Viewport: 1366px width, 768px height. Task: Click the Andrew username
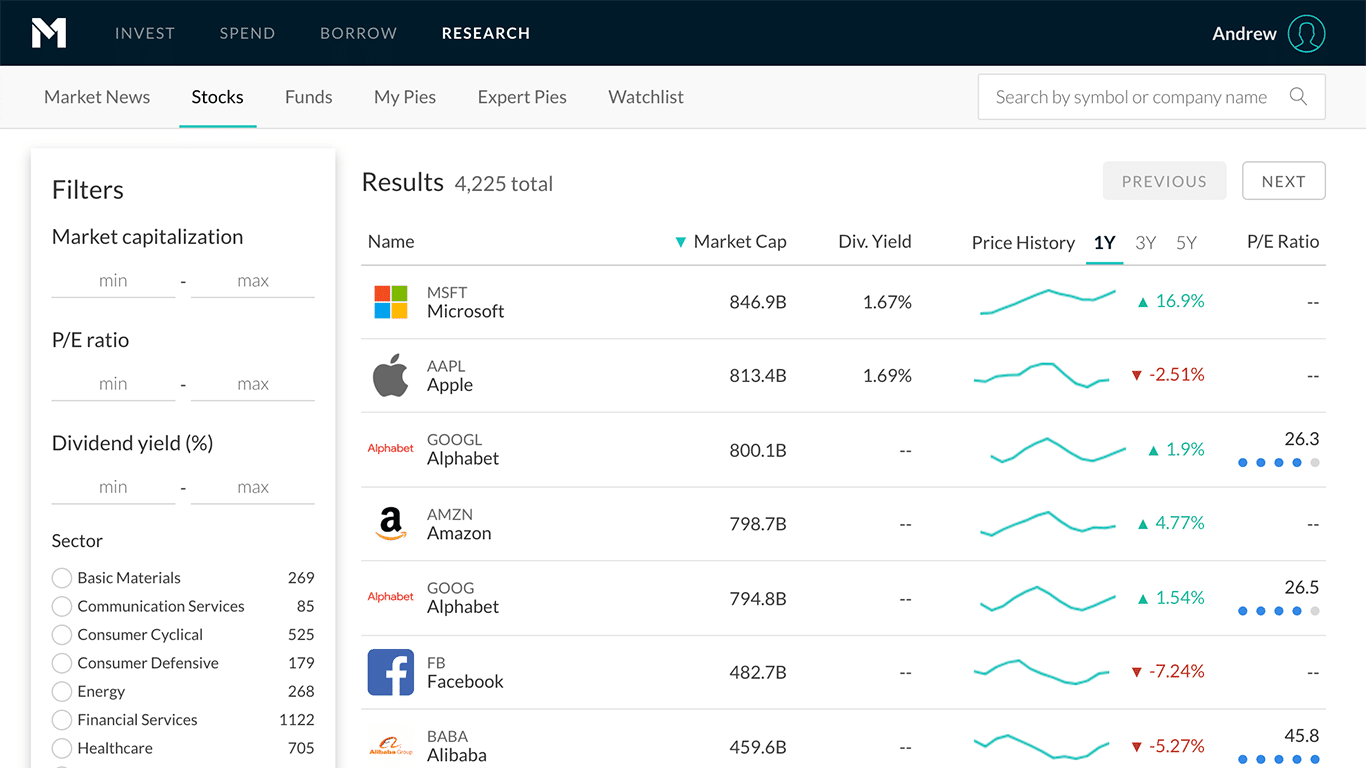[x=1244, y=33]
